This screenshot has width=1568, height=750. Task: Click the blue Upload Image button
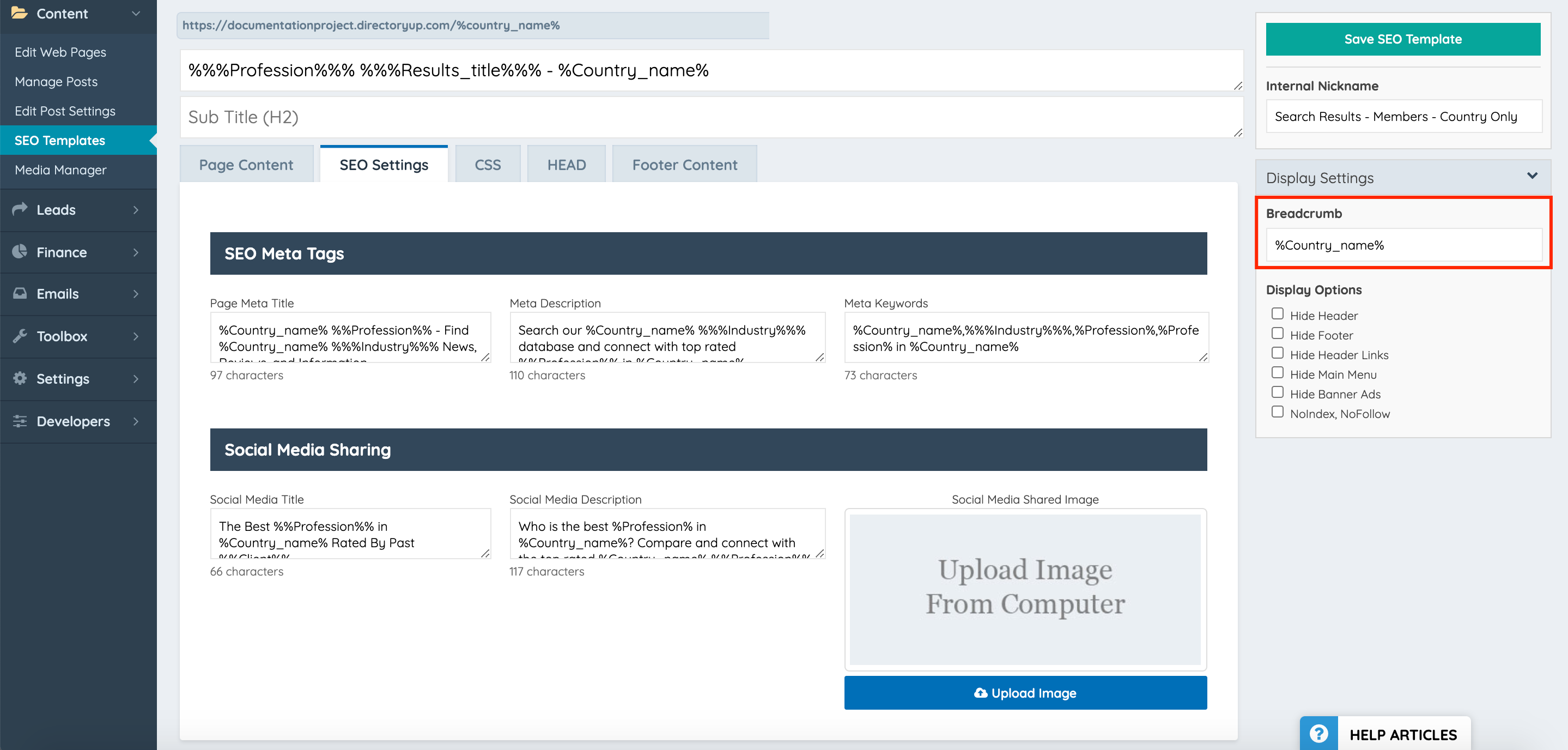point(1025,693)
